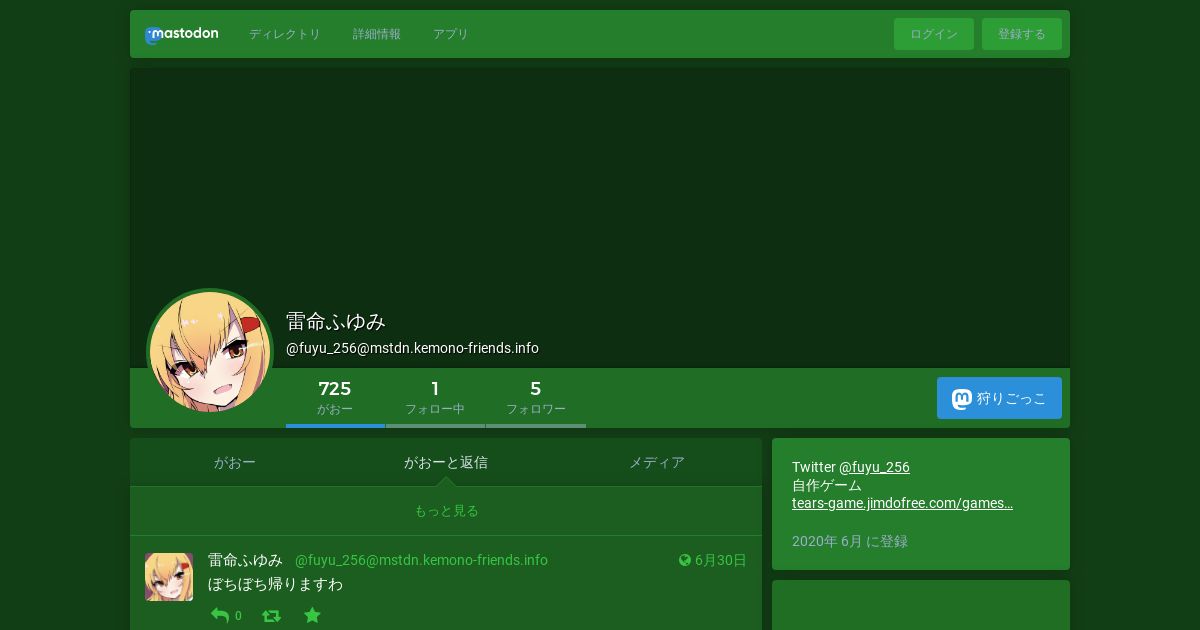Click the 狩りごっこ follow button
This screenshot has height=630, width=1200.
(x=999, y=398)
